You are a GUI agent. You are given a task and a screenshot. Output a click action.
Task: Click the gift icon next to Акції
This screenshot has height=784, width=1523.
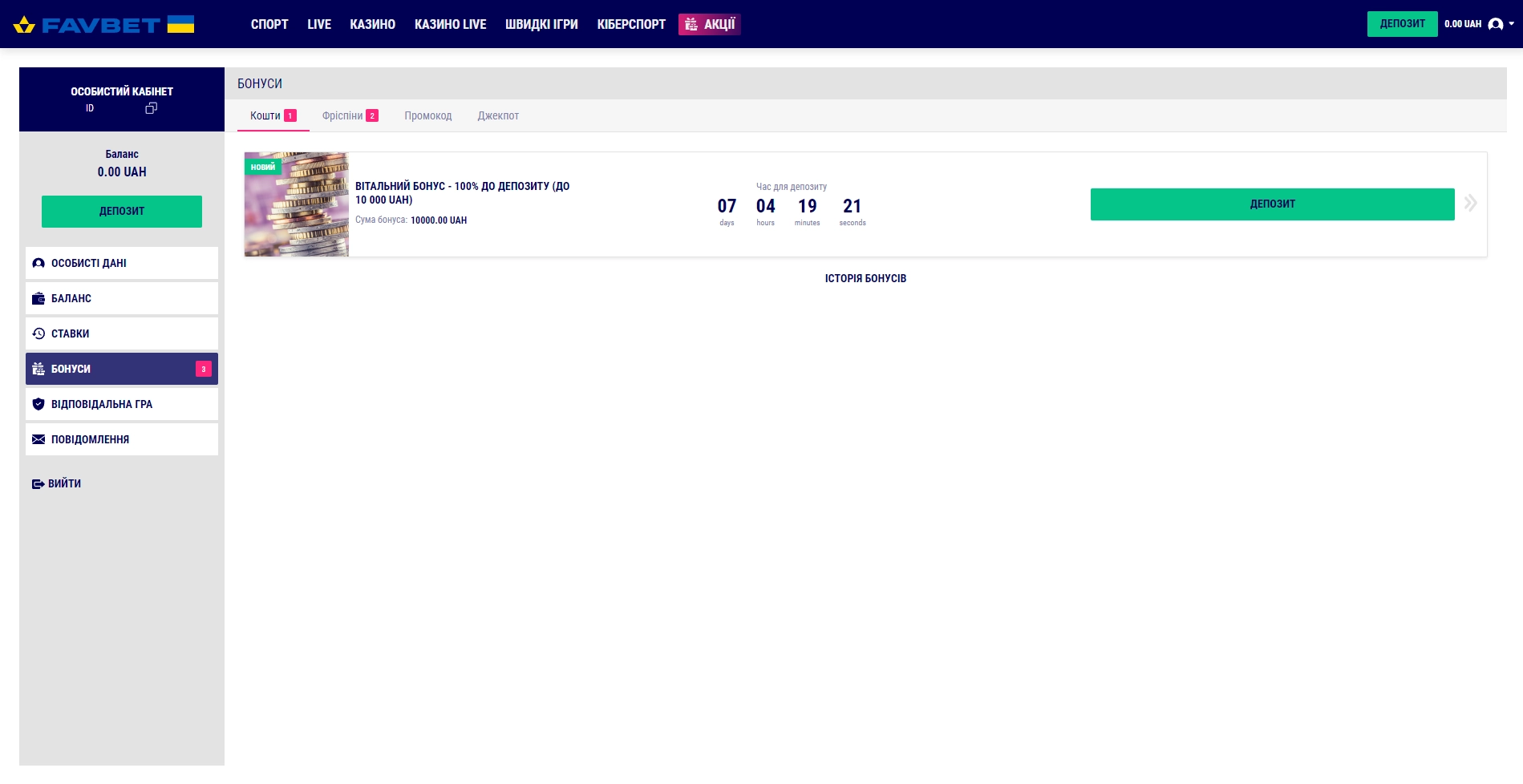691,25
